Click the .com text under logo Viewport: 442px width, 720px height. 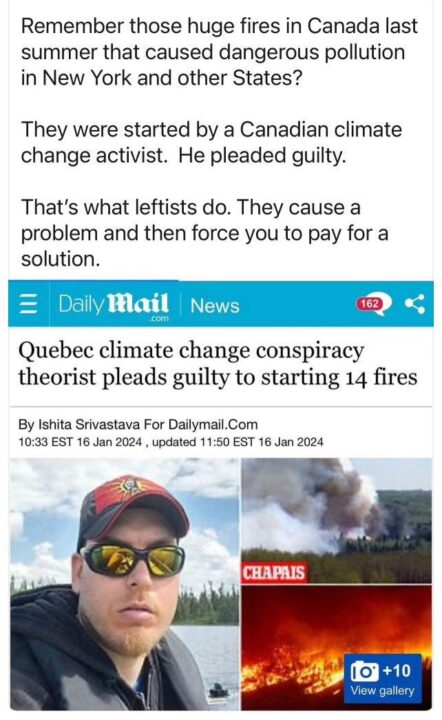(159, 318)
